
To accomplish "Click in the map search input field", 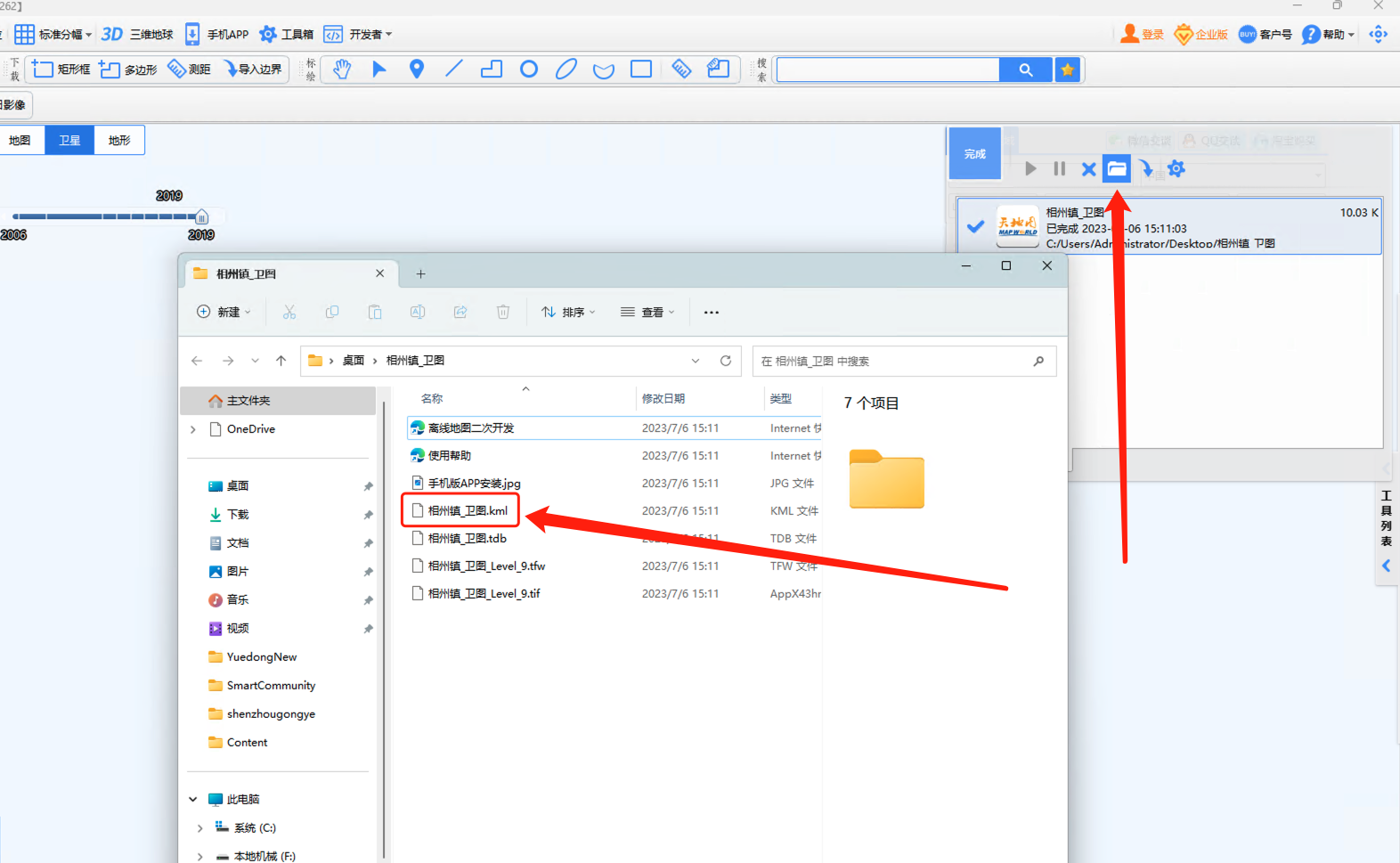I will (x=888, y=69).
